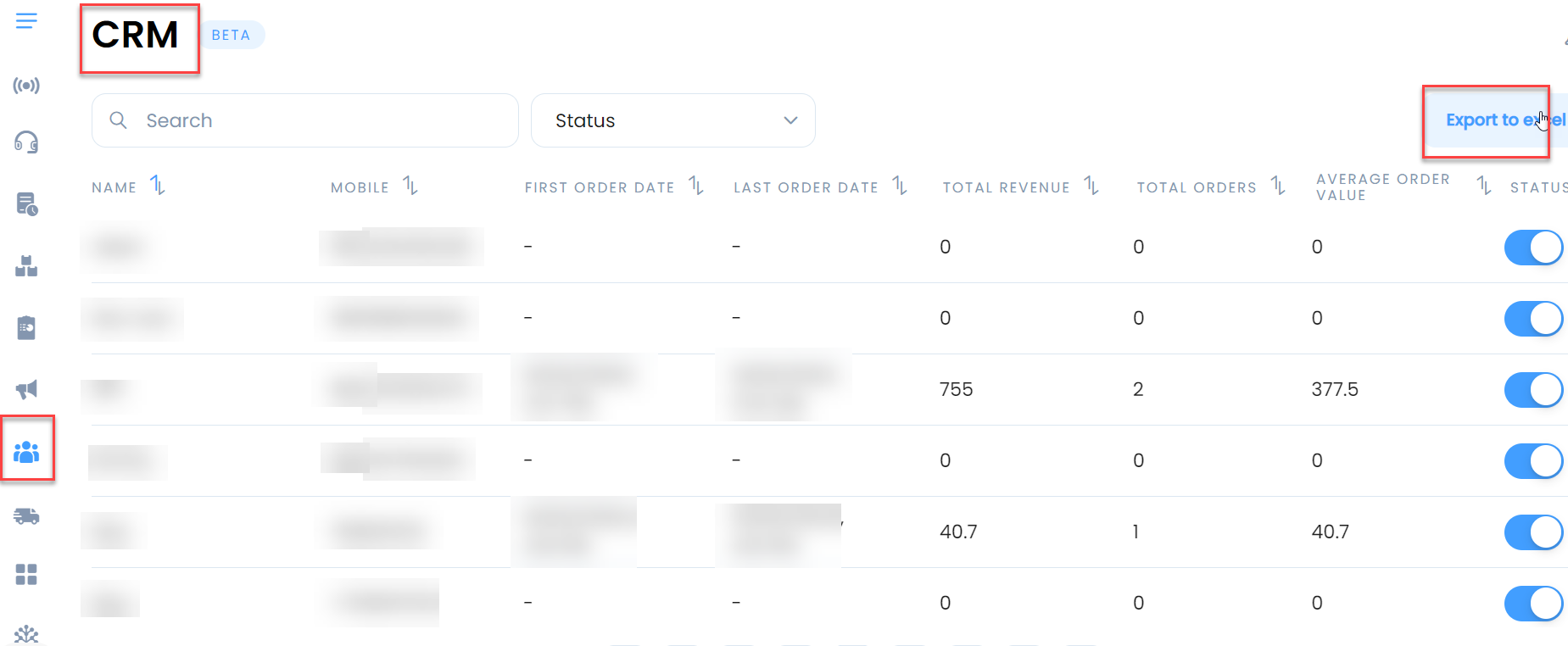Screen dimensions: 1568x646
Task: Open the inventory boxes sidebar icon
Action: [26, 266]
